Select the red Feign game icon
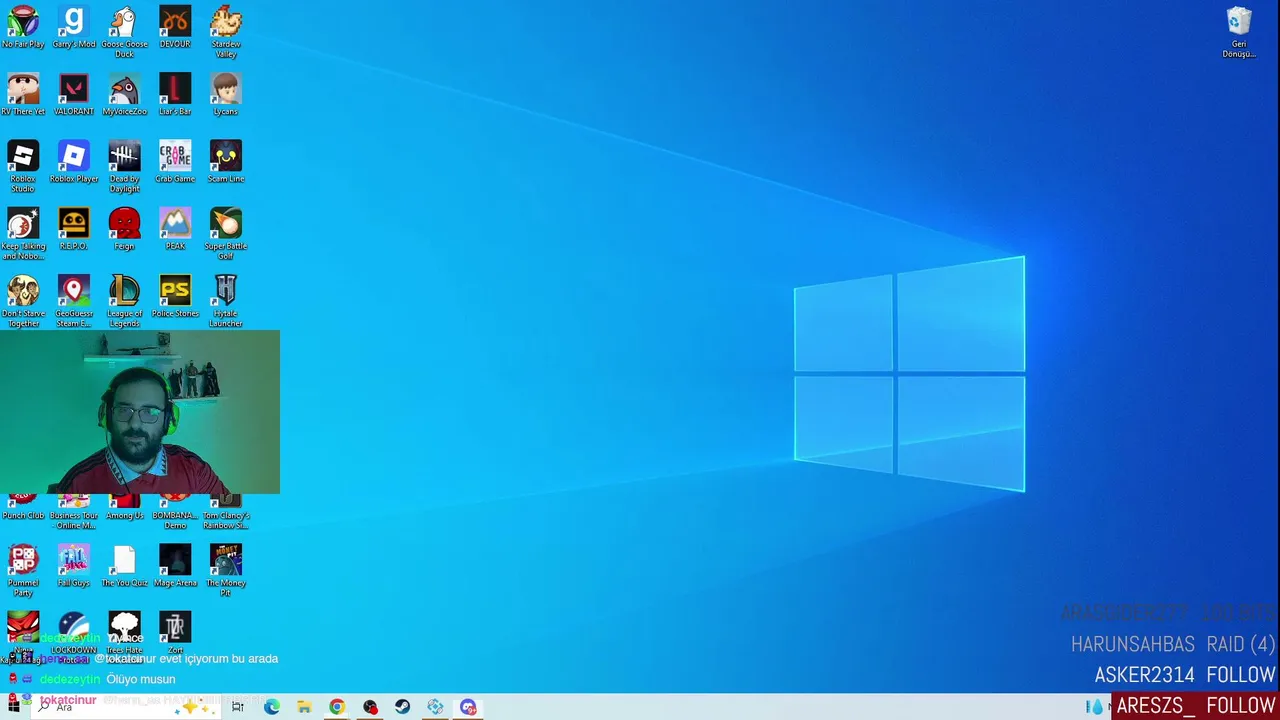Image resolution: width=1280 pixels, height=720 pixels. click(x=124, y=229)
